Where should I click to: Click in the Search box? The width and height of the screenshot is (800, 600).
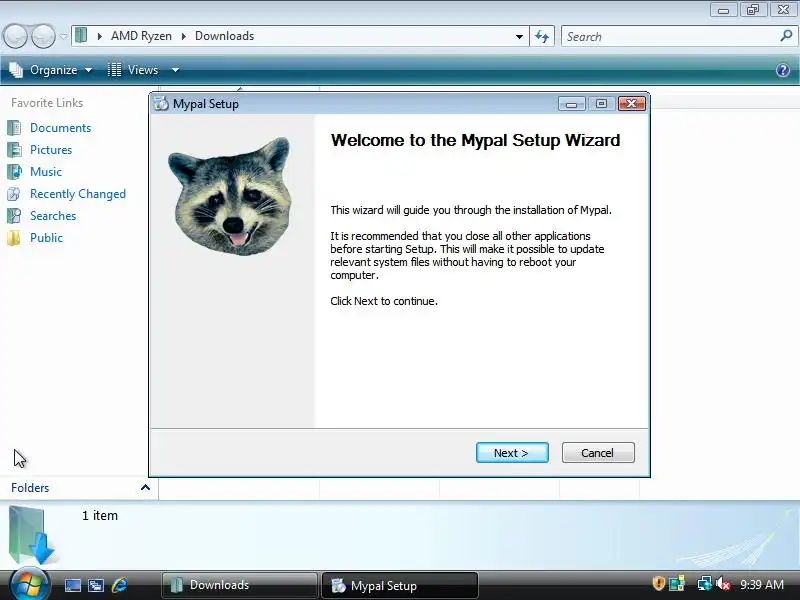tap(671, 36)
